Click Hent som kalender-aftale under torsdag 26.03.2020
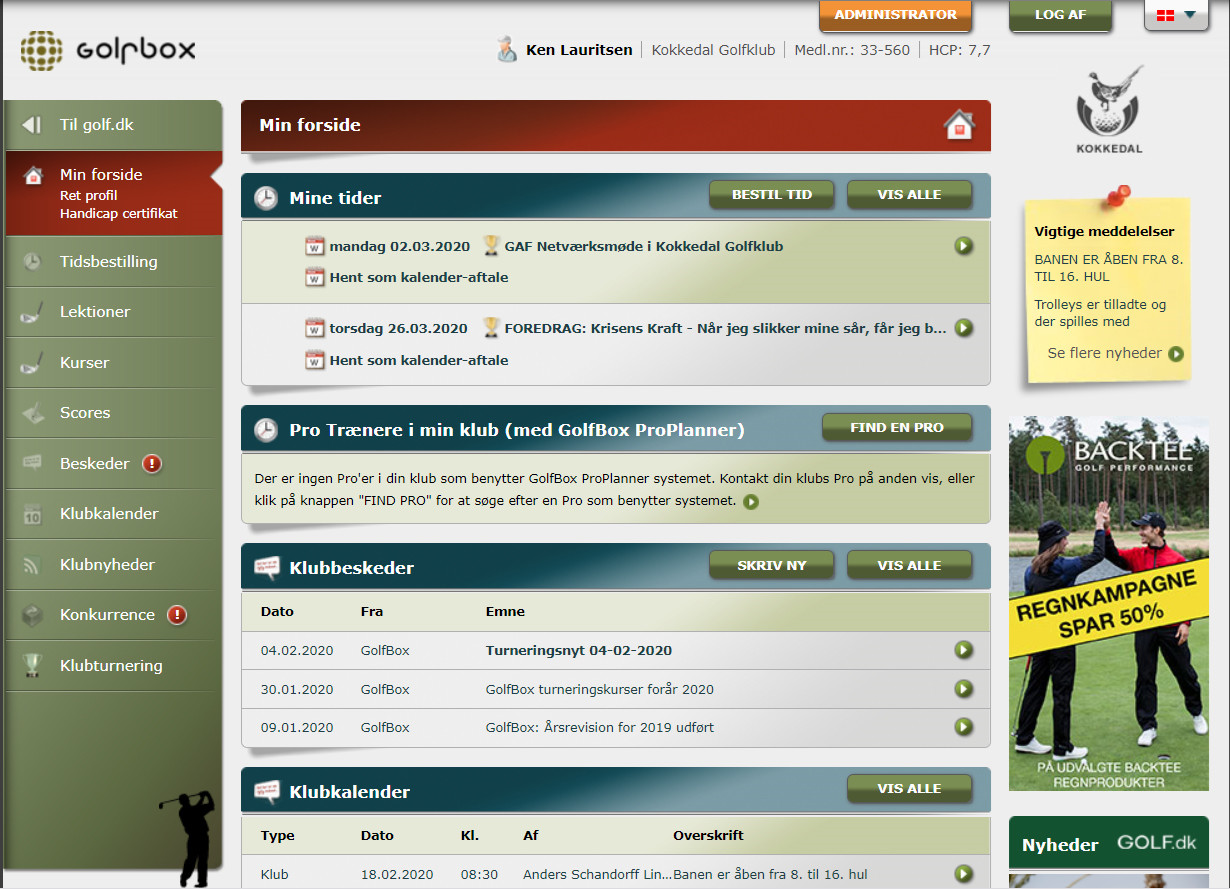The image size is (1230, 890). (x=419, y=360)
